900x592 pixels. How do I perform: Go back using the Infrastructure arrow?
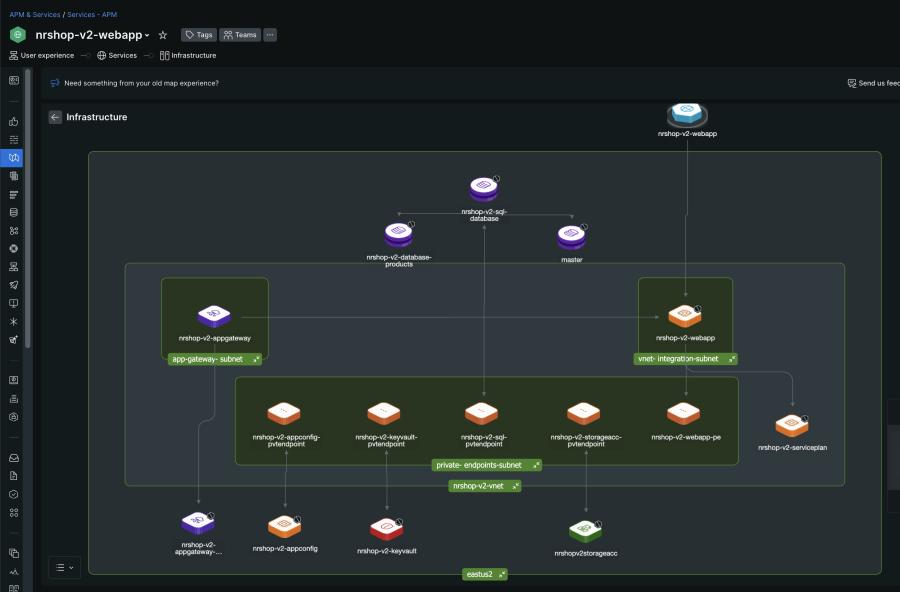(x=56, y=117)
